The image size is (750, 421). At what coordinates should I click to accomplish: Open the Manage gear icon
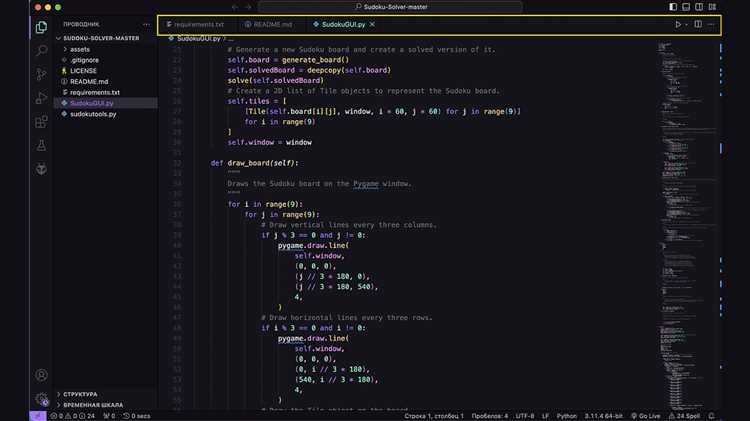point(41,399)
